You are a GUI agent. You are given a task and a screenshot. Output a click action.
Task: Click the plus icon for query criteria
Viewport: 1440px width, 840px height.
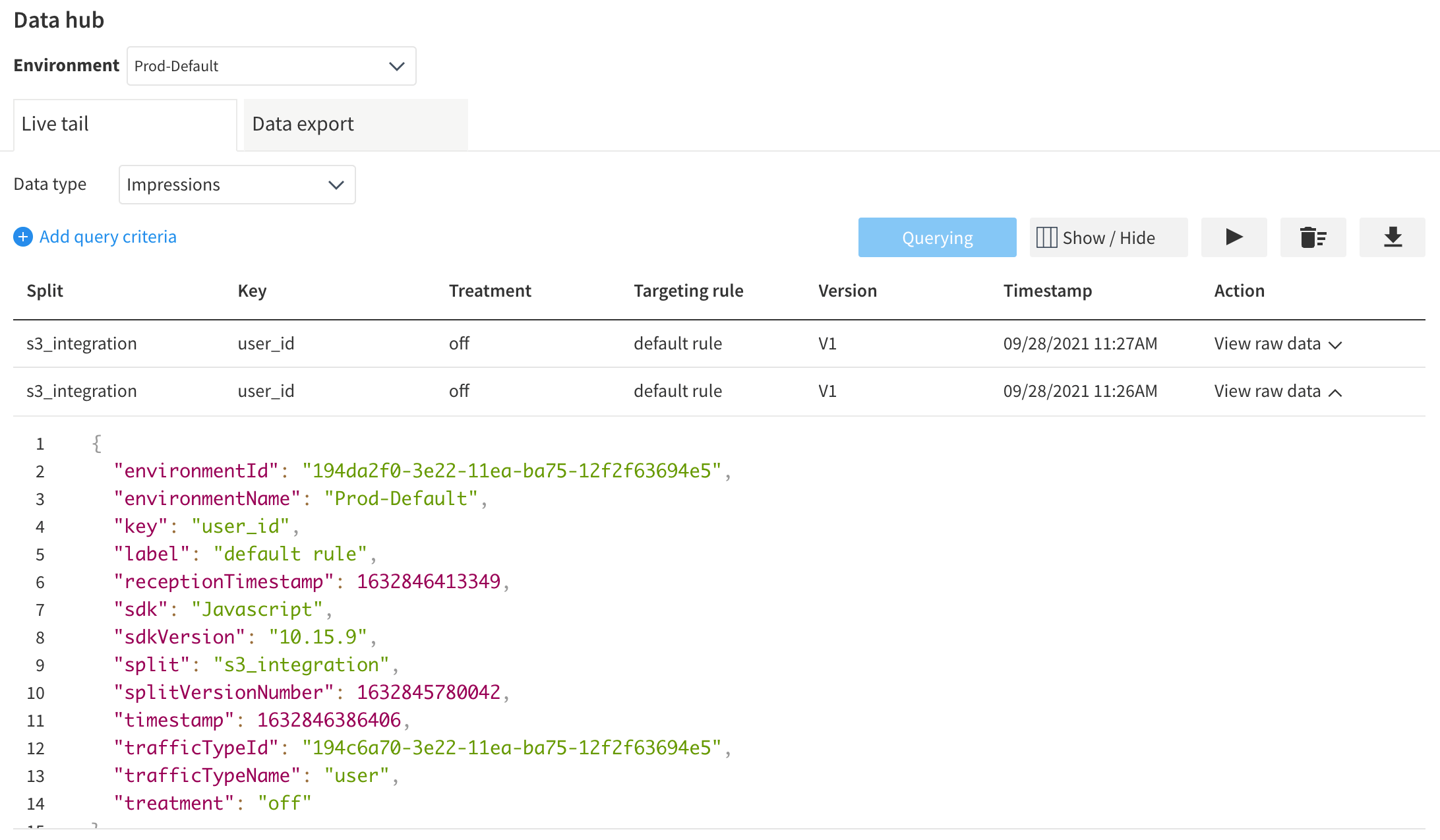click(23, 237)
